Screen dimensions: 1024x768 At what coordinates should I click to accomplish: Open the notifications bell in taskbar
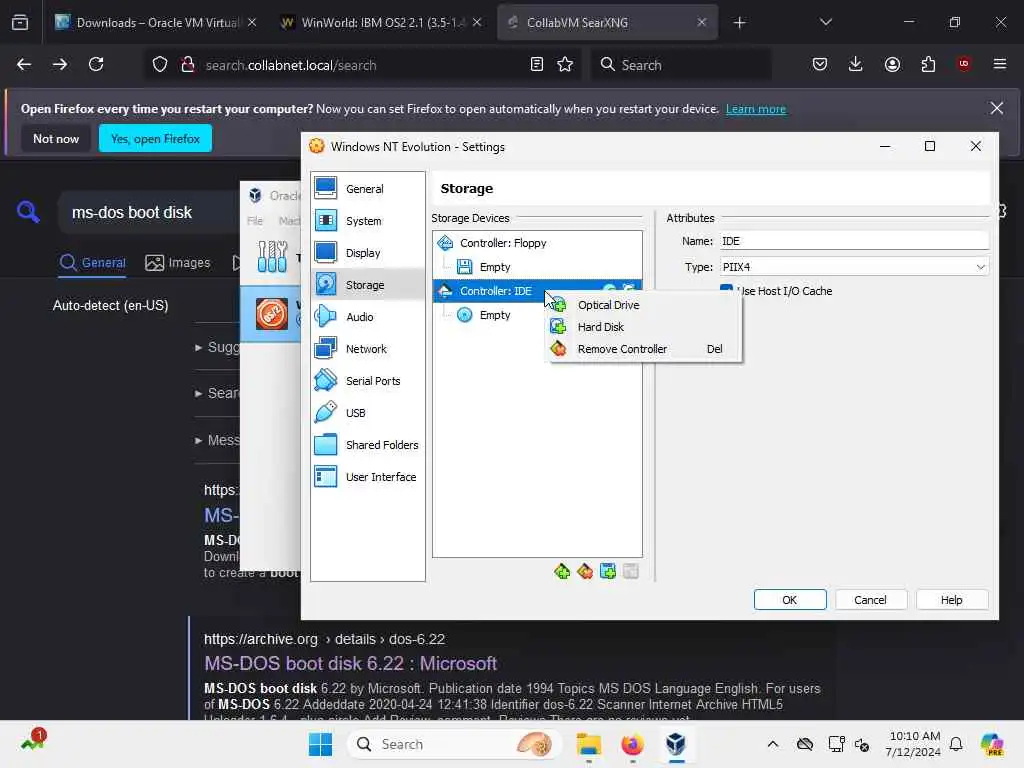click(956, 744)
